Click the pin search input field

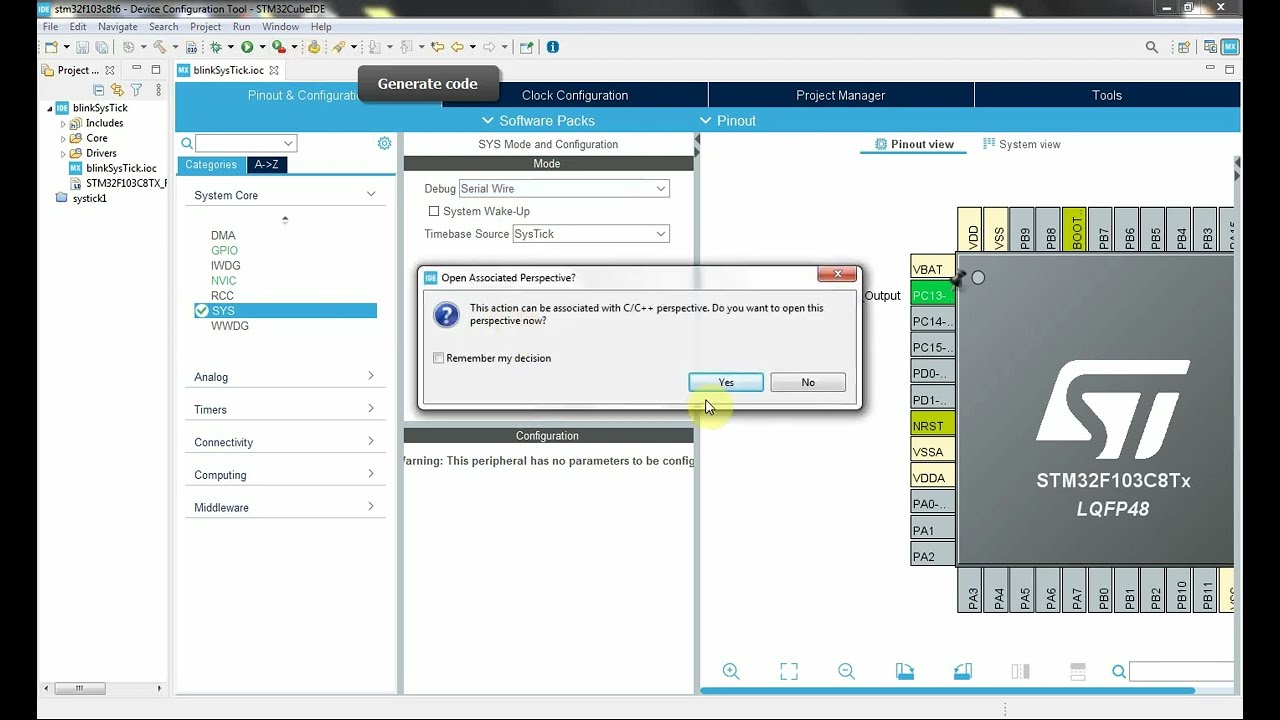tap(1181, 672)
